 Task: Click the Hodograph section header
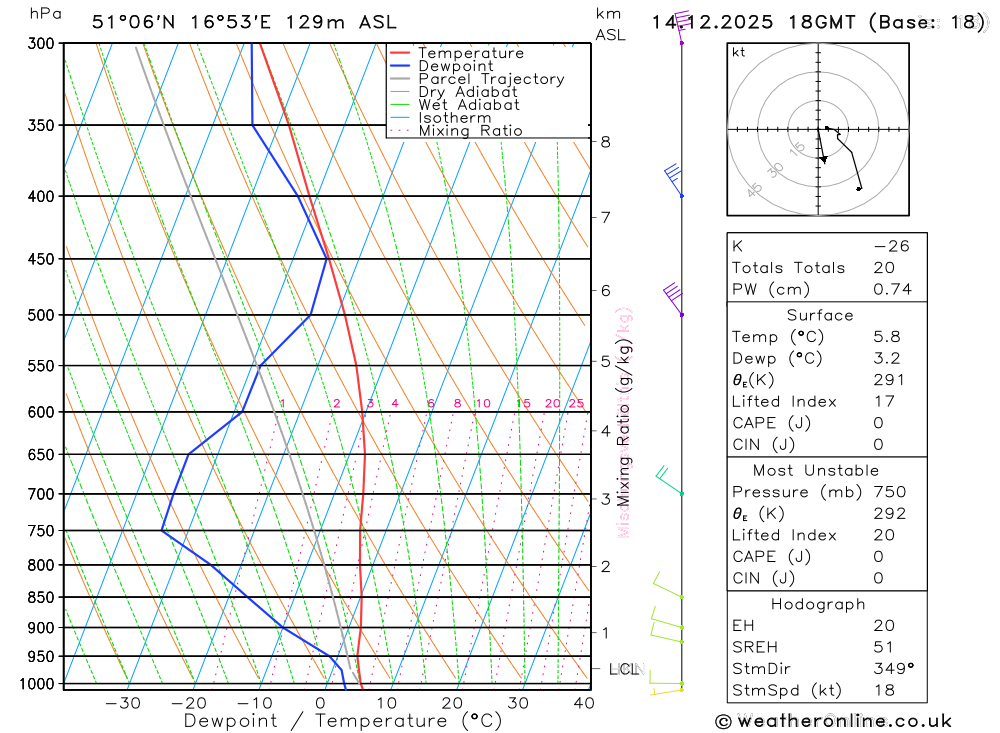click(x=818, y=604)
